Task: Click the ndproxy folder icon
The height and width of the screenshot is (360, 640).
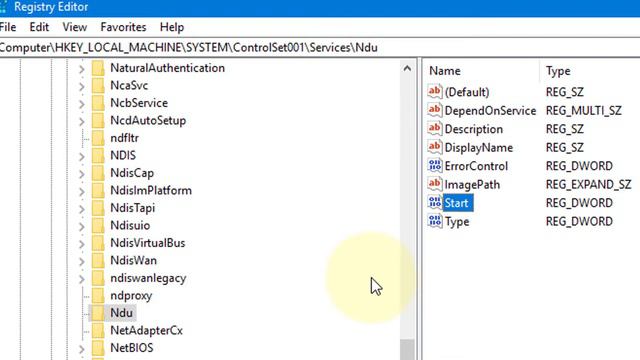Action: click(x=98, y=296)
